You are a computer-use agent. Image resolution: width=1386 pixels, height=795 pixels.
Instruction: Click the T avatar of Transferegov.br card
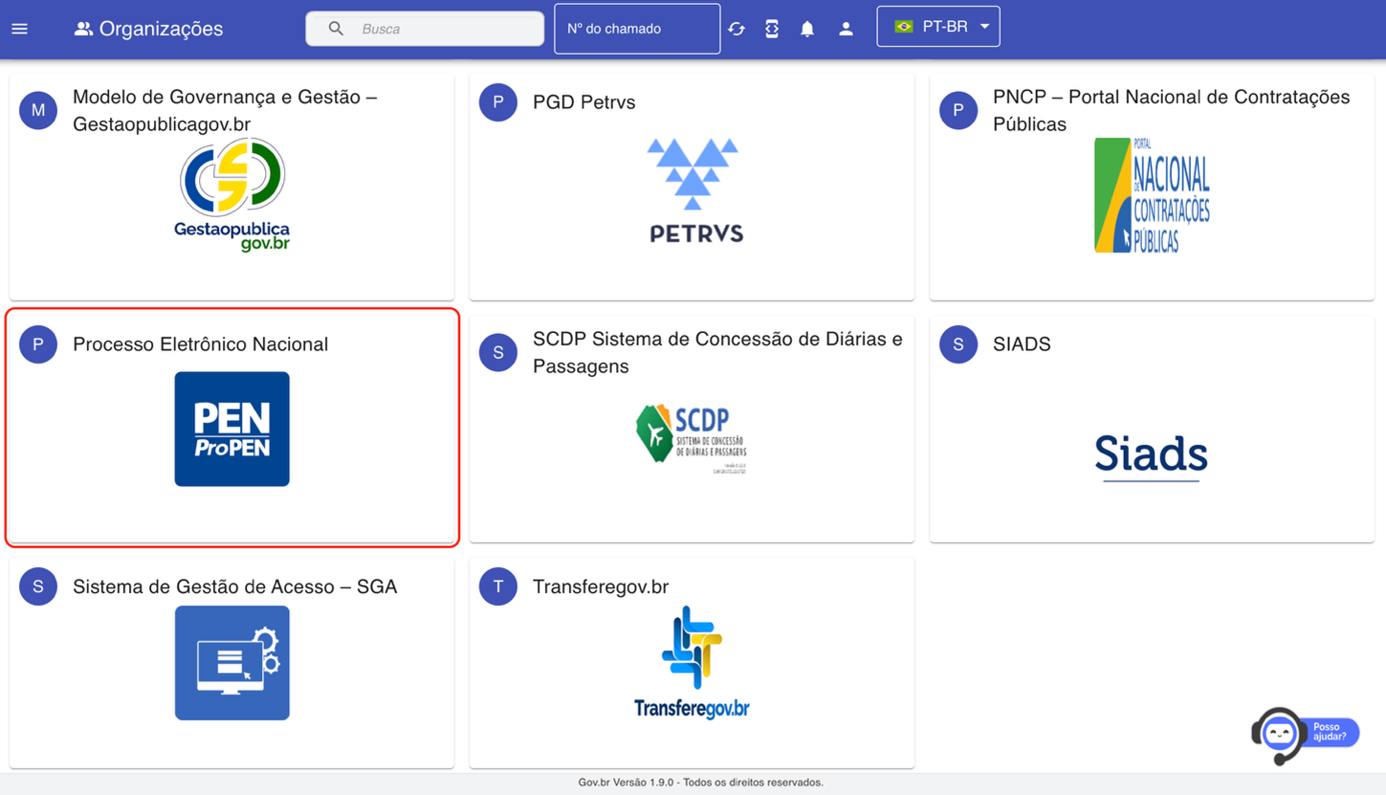click(x=498, y=586)
